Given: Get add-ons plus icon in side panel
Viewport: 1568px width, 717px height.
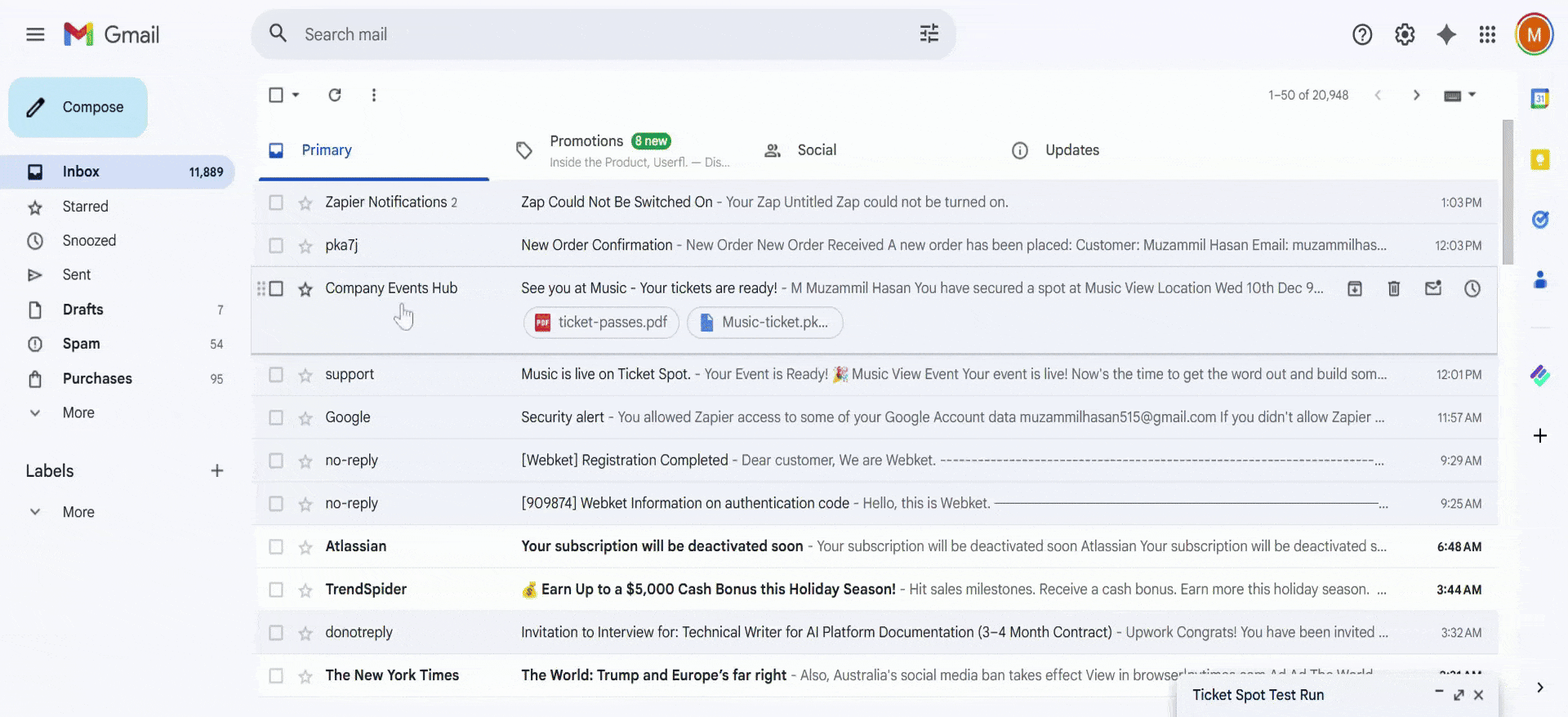Looking at the screenshot, I should [x=1539, y=435].
